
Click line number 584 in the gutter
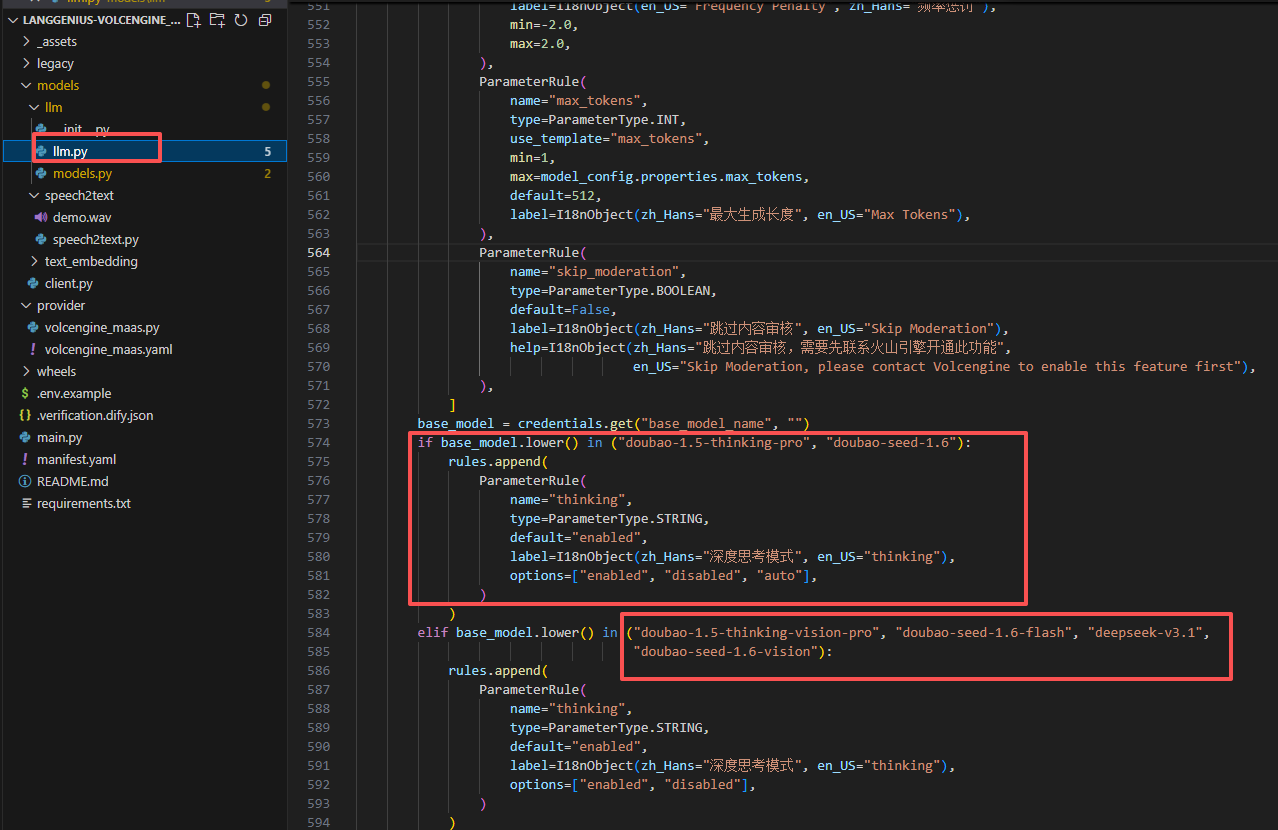[318, 632]
